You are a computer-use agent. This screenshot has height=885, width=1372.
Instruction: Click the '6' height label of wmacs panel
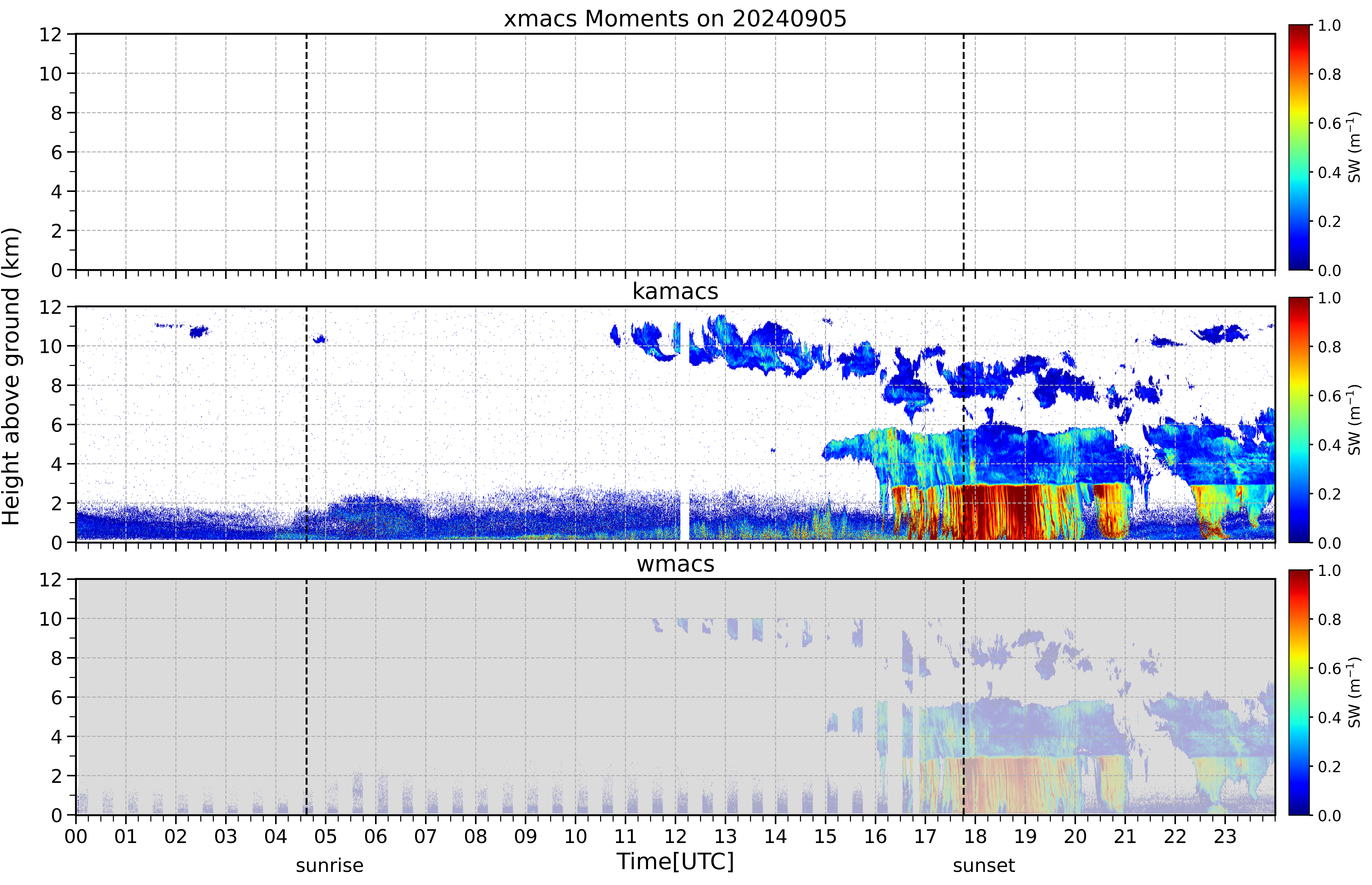click(56, 697)
